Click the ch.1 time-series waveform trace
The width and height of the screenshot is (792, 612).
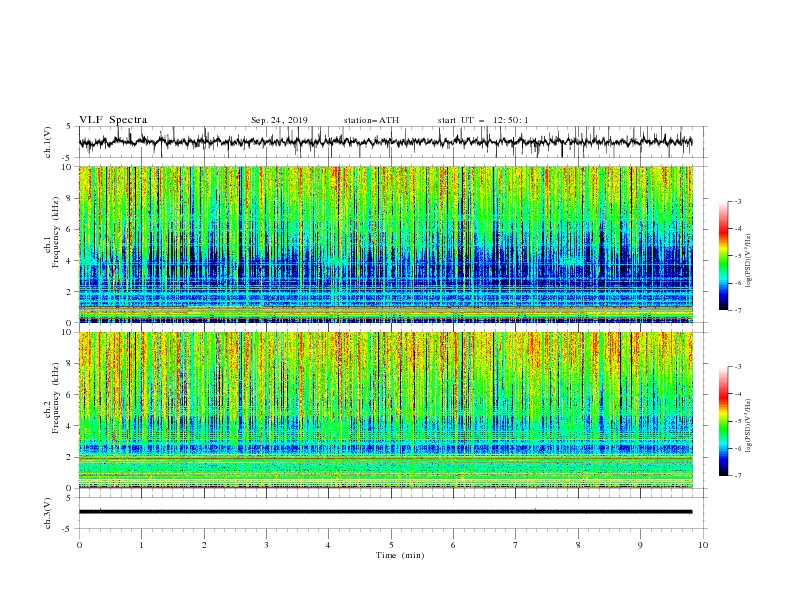(385, 142)
